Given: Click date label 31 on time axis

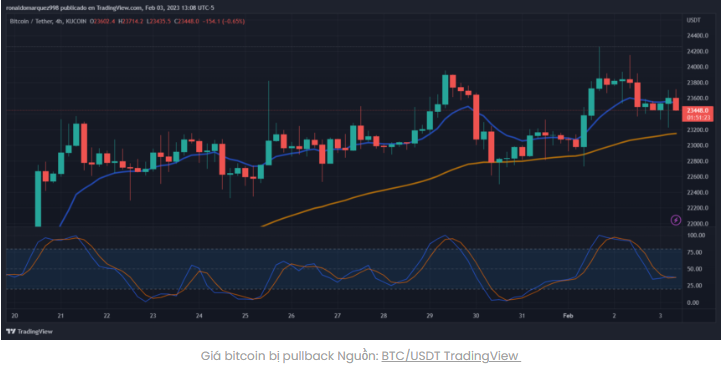Looking at the screenshot, I should click(522, 316).
